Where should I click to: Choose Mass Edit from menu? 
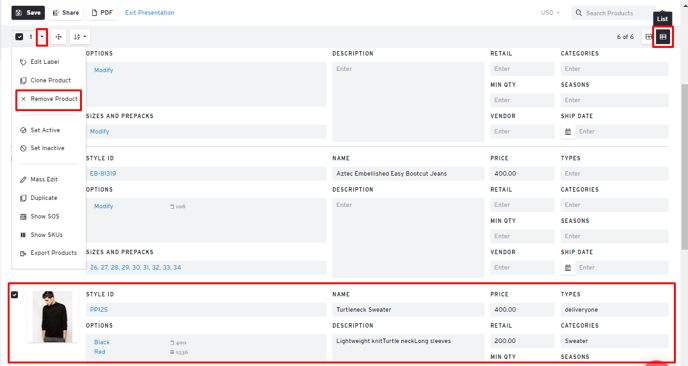coord(44,179)
